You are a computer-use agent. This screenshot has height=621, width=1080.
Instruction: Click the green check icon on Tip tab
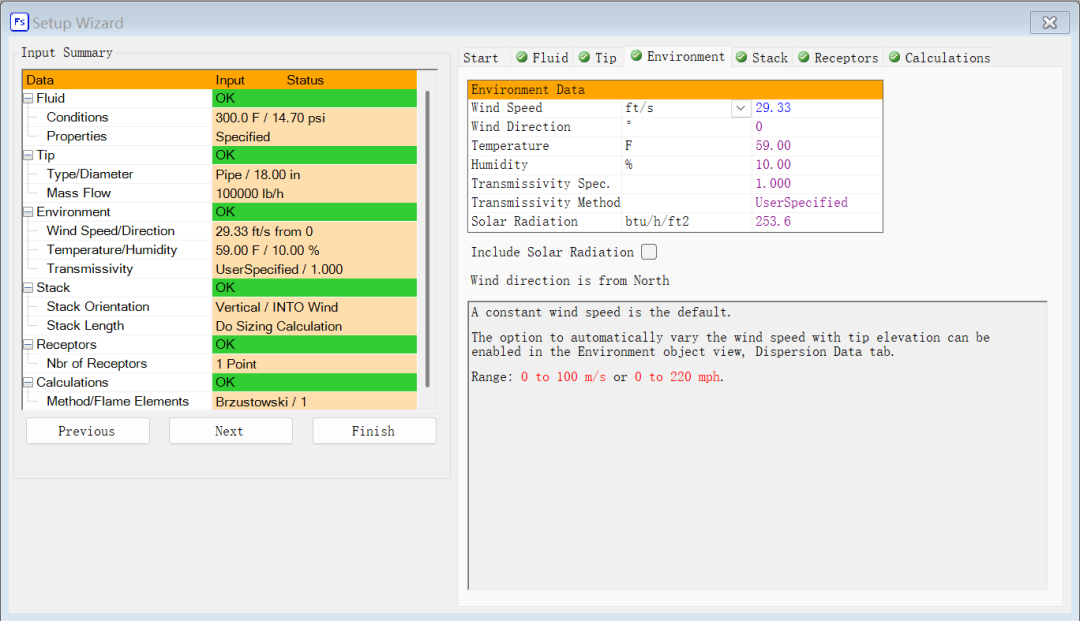584,57
